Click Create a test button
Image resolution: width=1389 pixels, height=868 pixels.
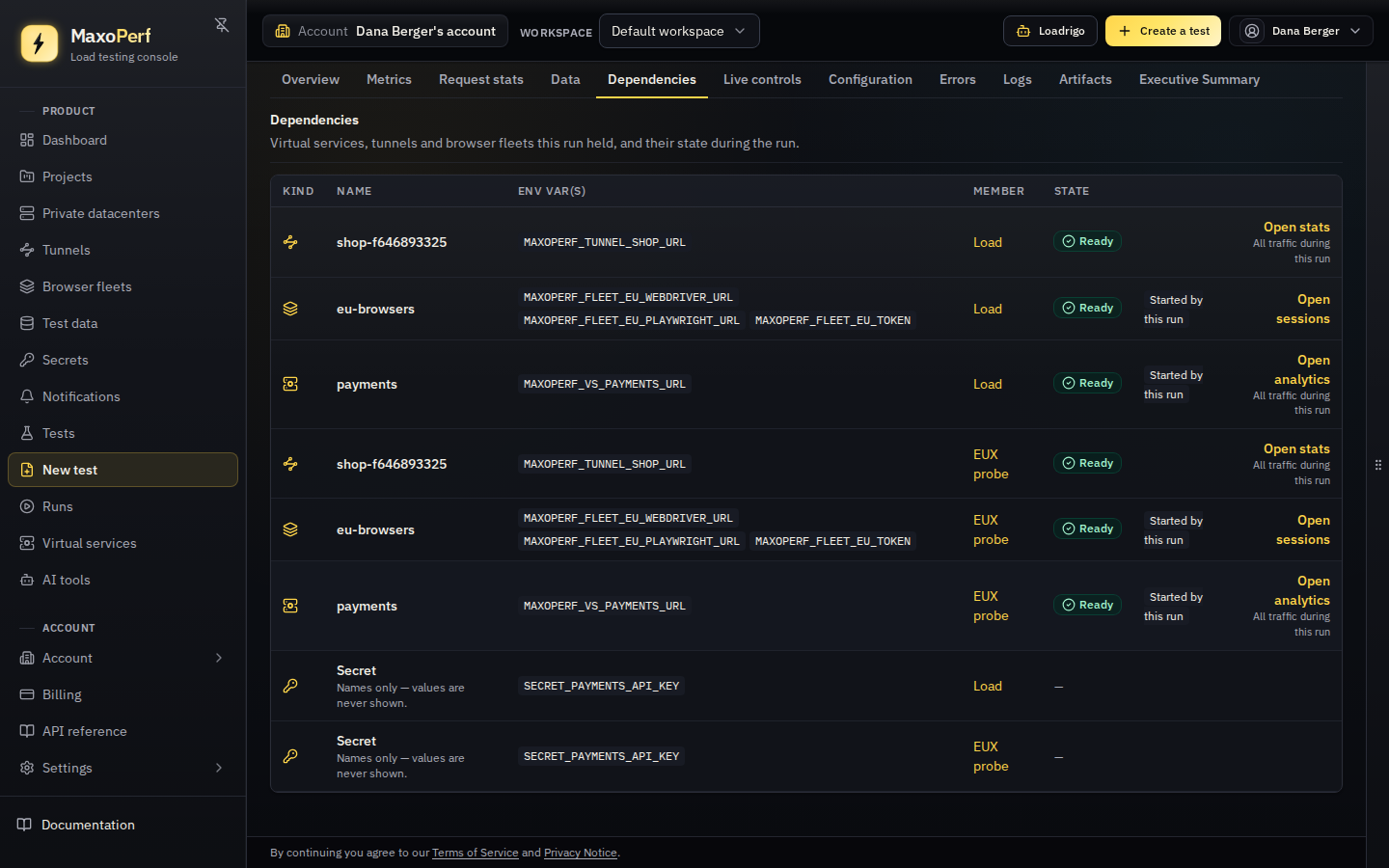[1163, 31]
